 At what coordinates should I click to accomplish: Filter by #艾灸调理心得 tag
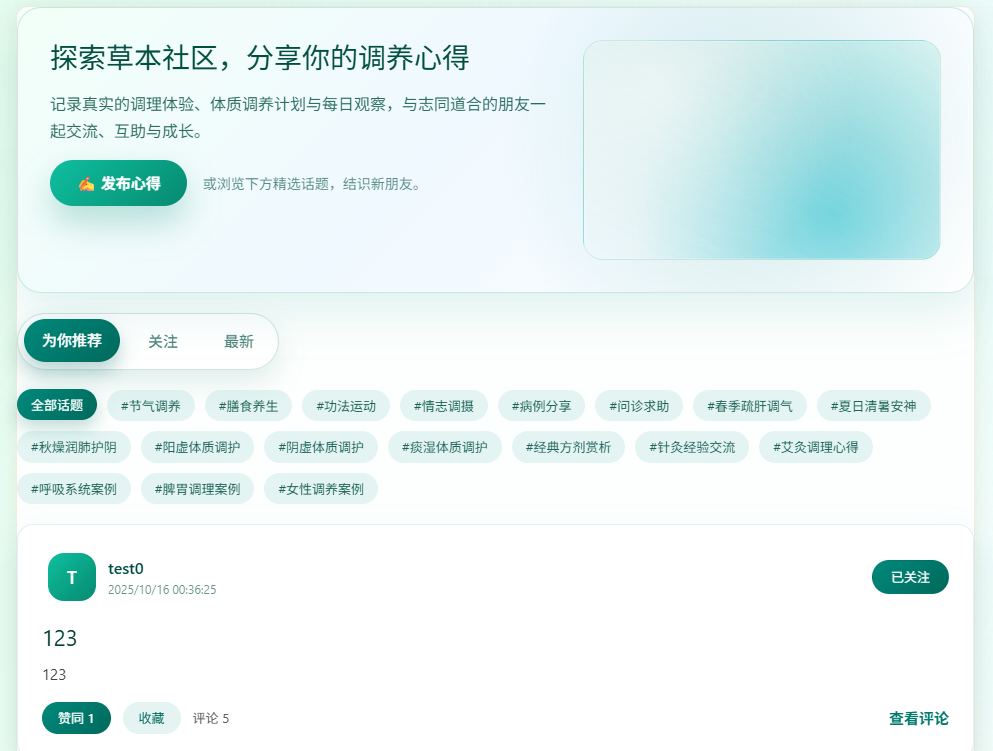point(815,447)
